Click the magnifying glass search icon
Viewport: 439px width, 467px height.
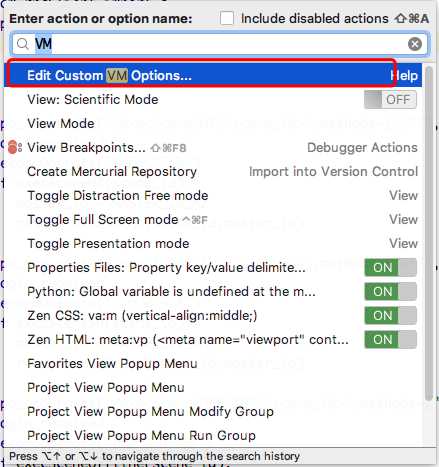coord(23,44)
